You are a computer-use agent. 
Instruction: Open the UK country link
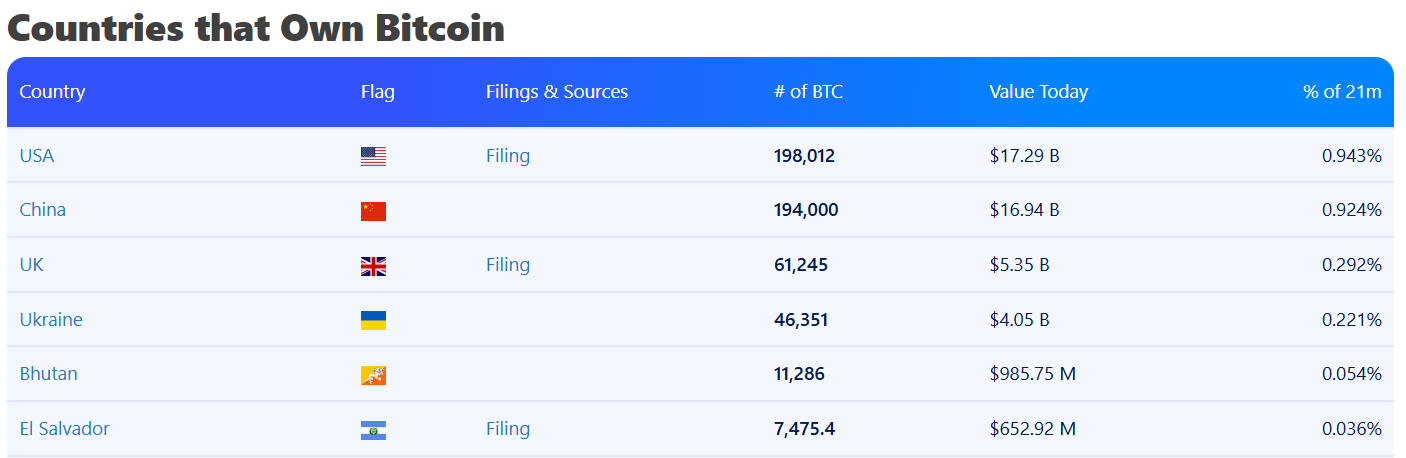32,265
